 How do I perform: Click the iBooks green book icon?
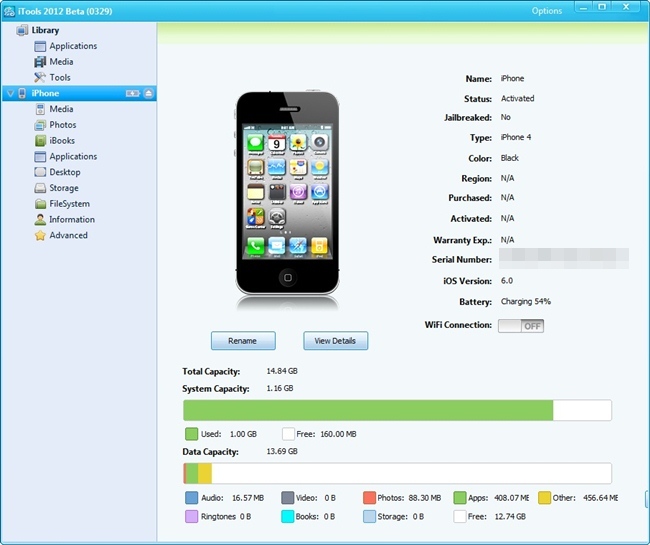[40, 140]
